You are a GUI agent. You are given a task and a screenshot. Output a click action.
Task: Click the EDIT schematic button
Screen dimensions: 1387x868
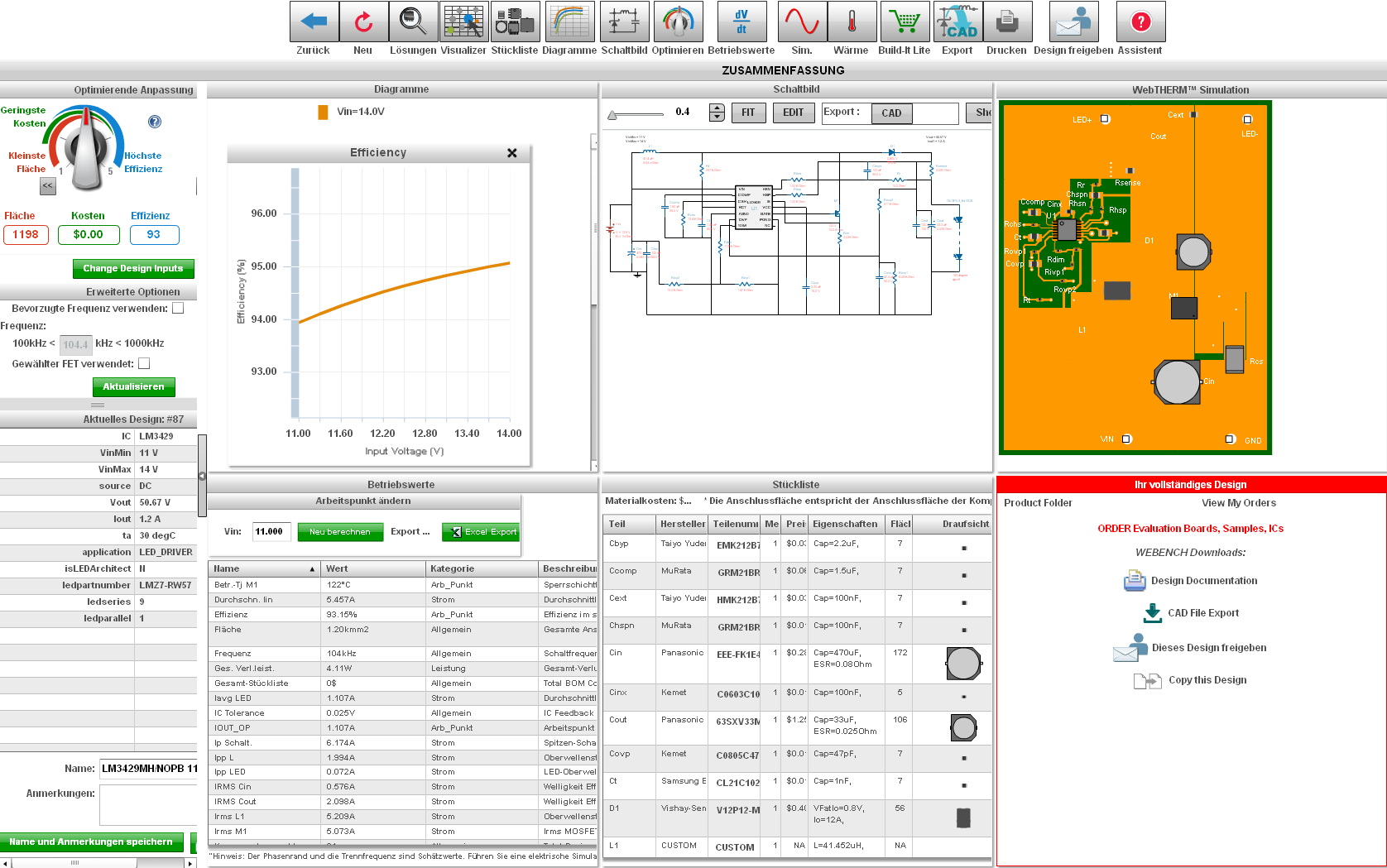pos(793,113)
